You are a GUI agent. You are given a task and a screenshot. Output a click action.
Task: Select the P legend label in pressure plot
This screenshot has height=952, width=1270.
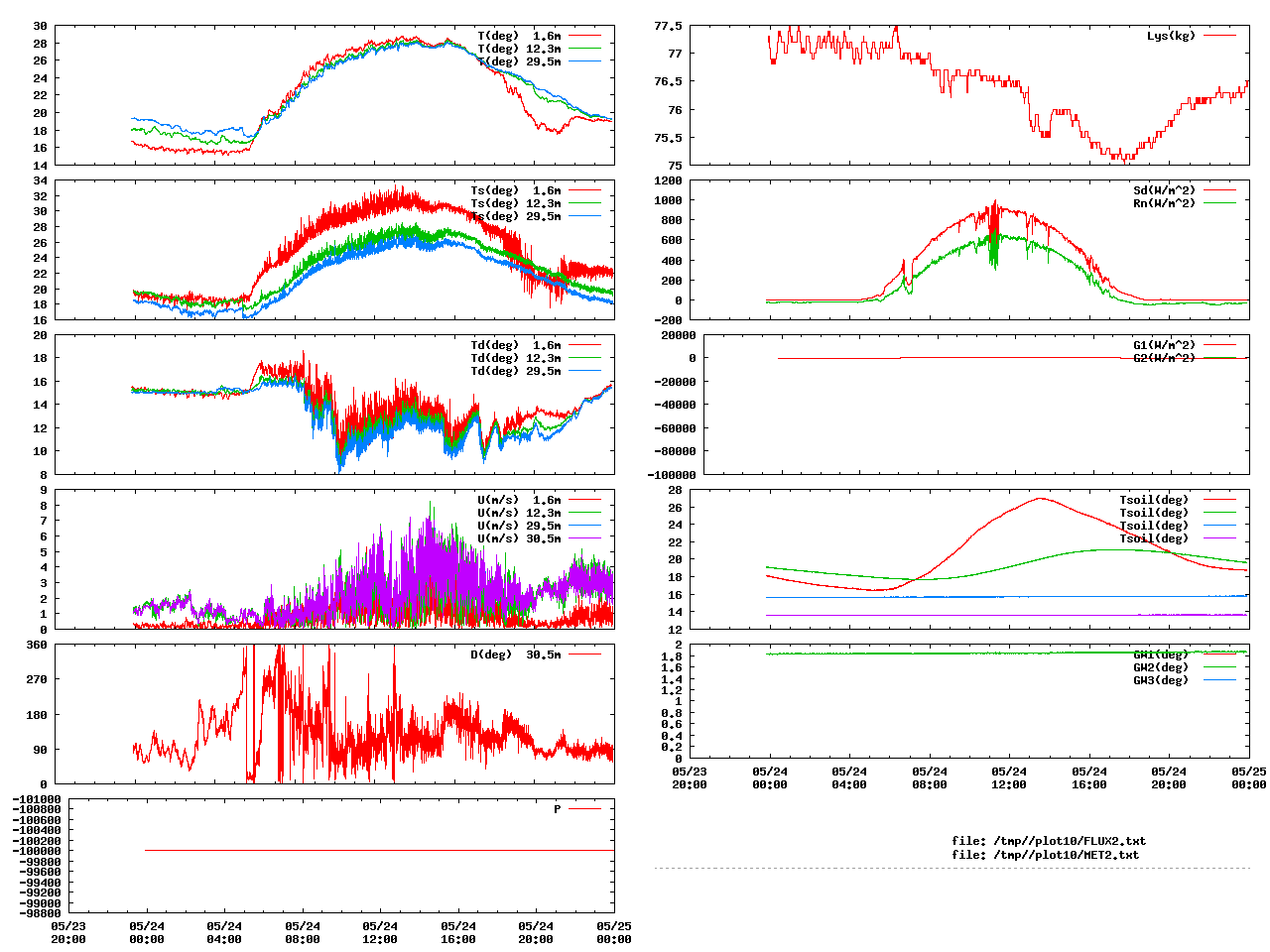[x=557, y=809]
